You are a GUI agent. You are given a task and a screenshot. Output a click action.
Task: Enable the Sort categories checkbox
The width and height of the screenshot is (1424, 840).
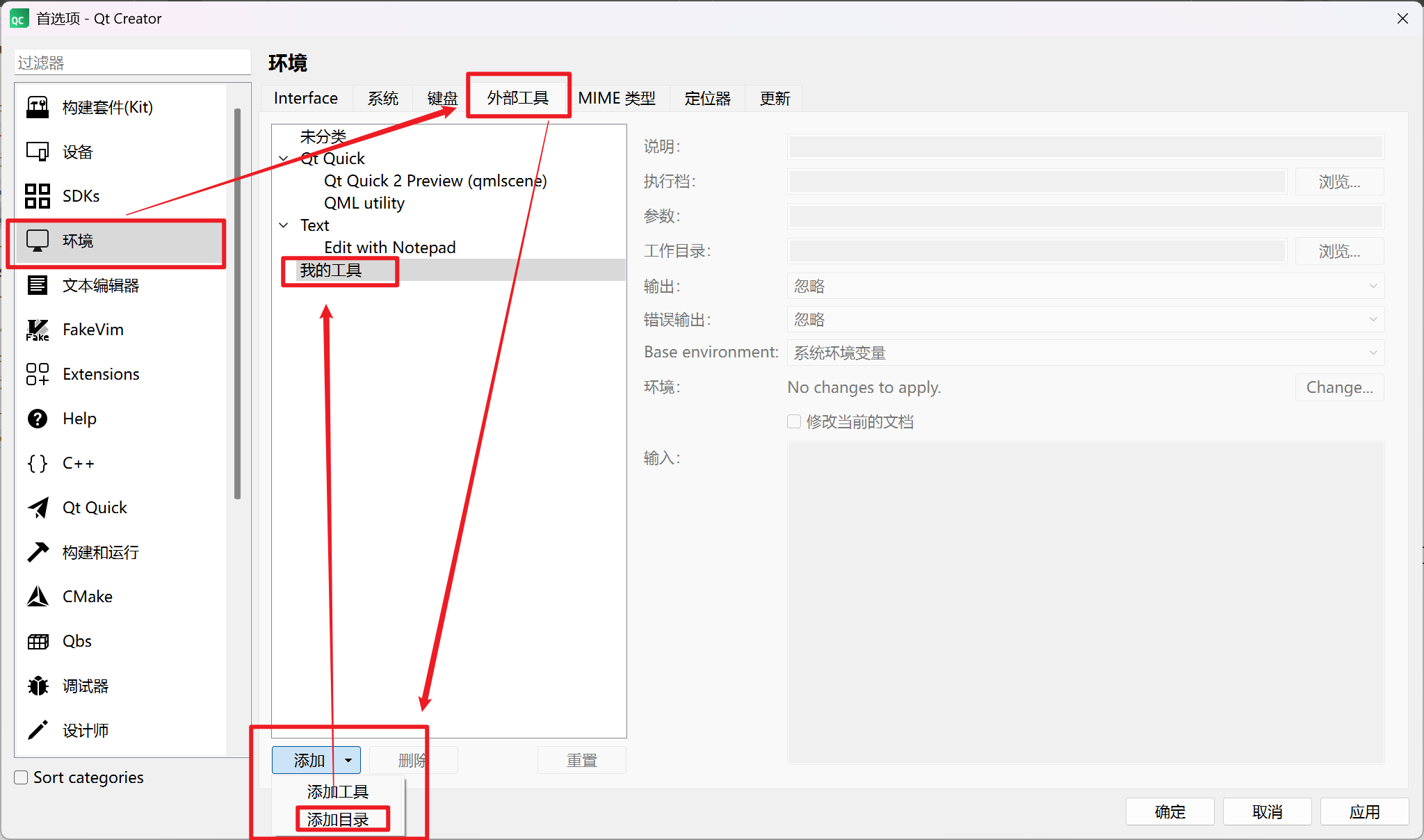click(22, 777)
